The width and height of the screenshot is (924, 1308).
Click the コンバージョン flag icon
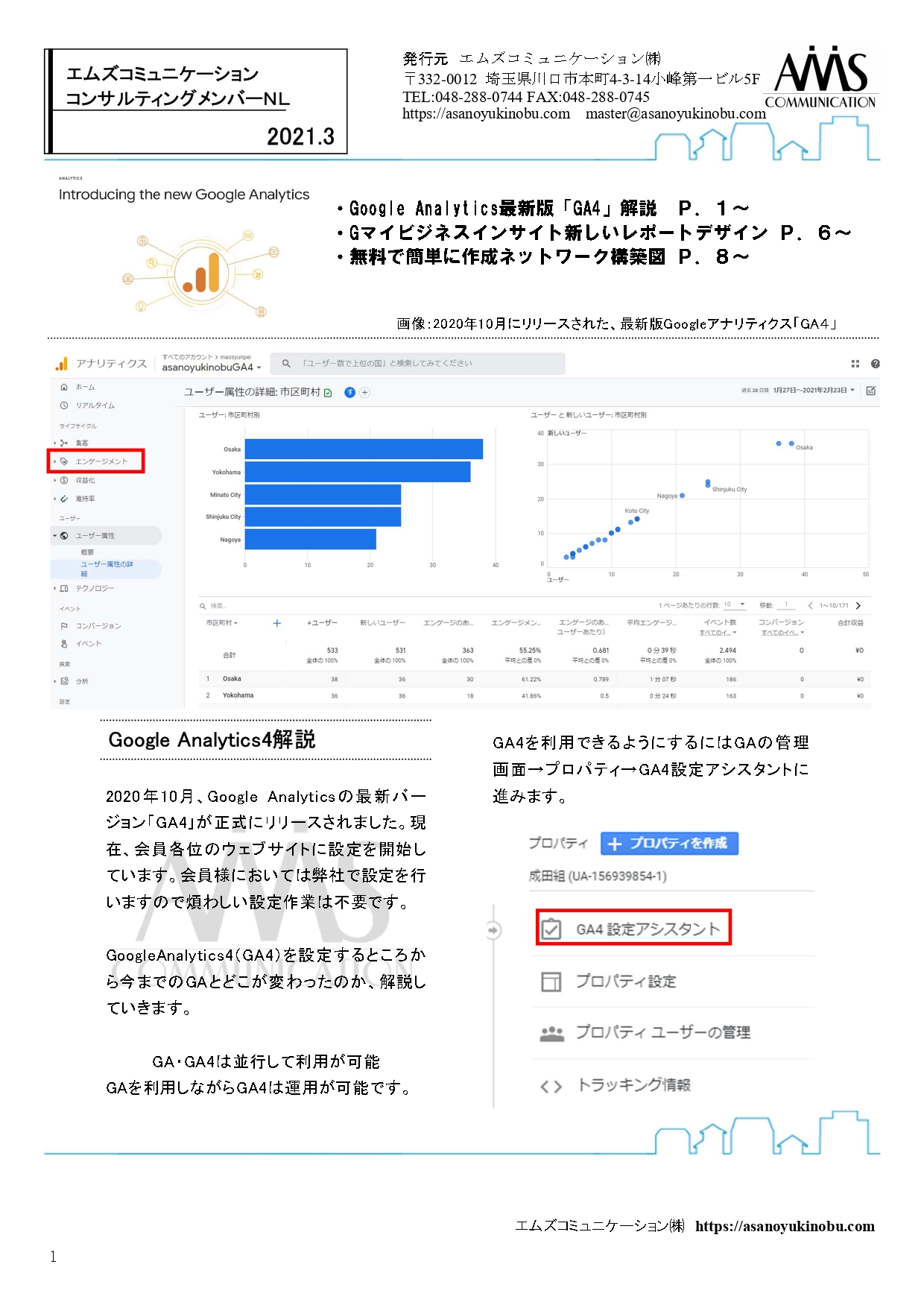tap(64, 626)
